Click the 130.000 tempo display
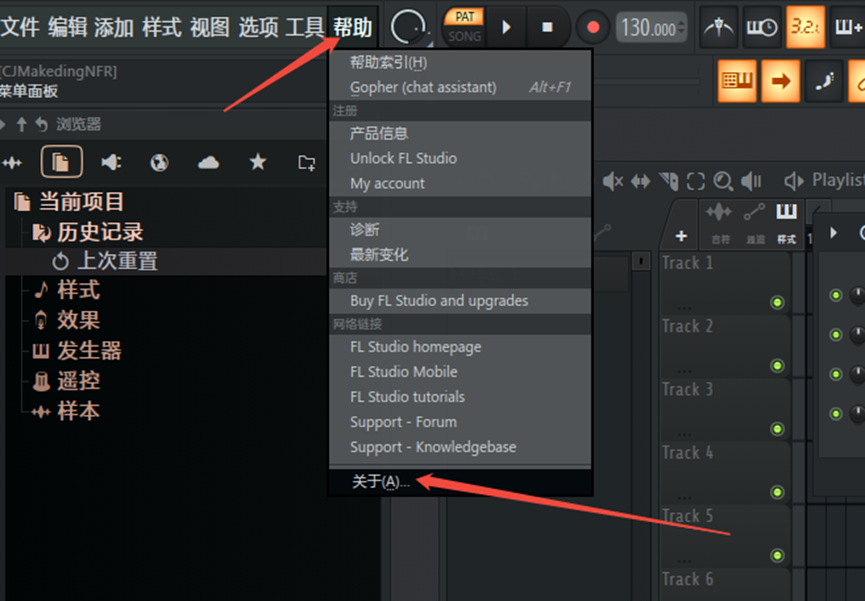The height and width of the screenshot is (601, 865). tap(648, 28)
